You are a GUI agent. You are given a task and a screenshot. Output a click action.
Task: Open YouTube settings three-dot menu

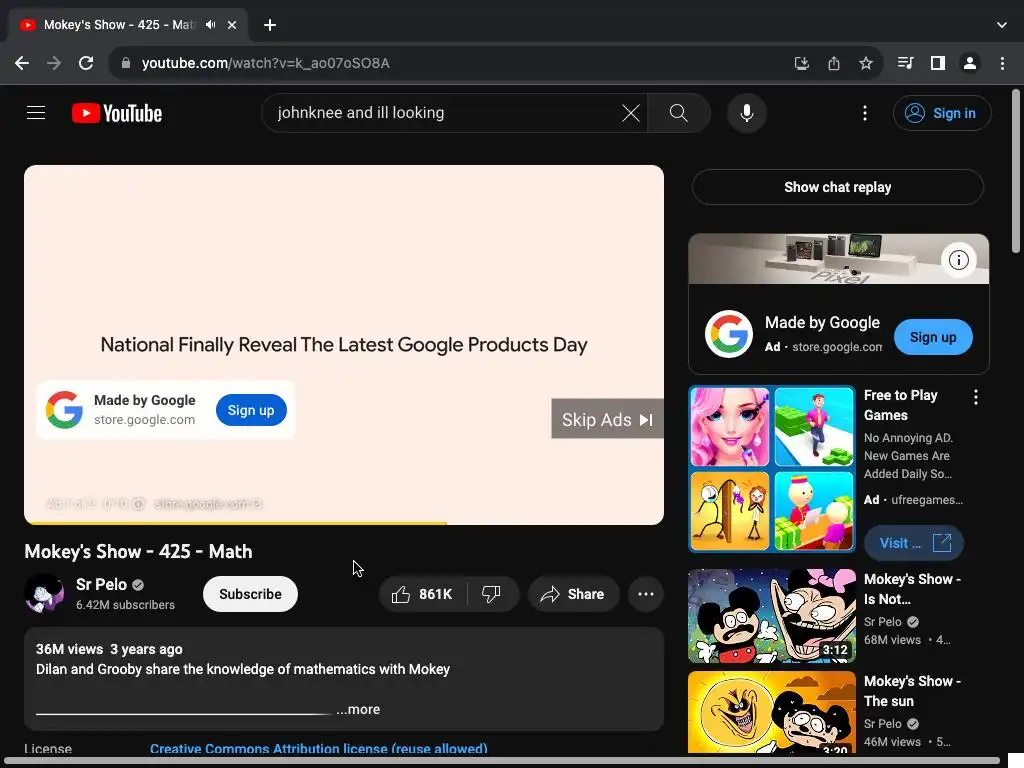pyautogui.click(x=865, y=113)
